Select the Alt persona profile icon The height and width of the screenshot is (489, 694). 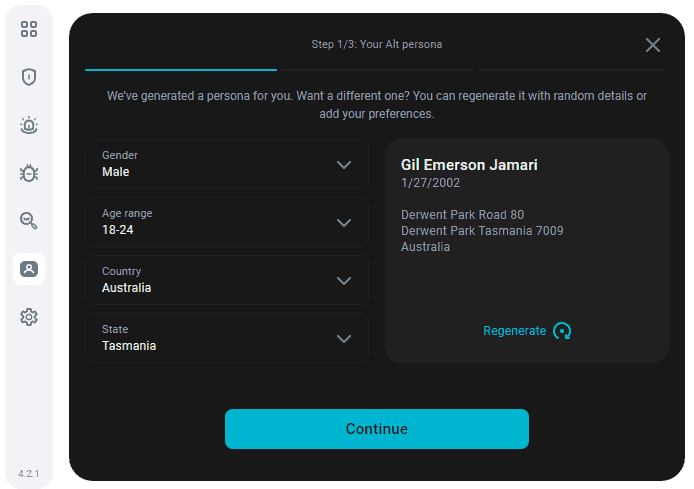(29, 269)
